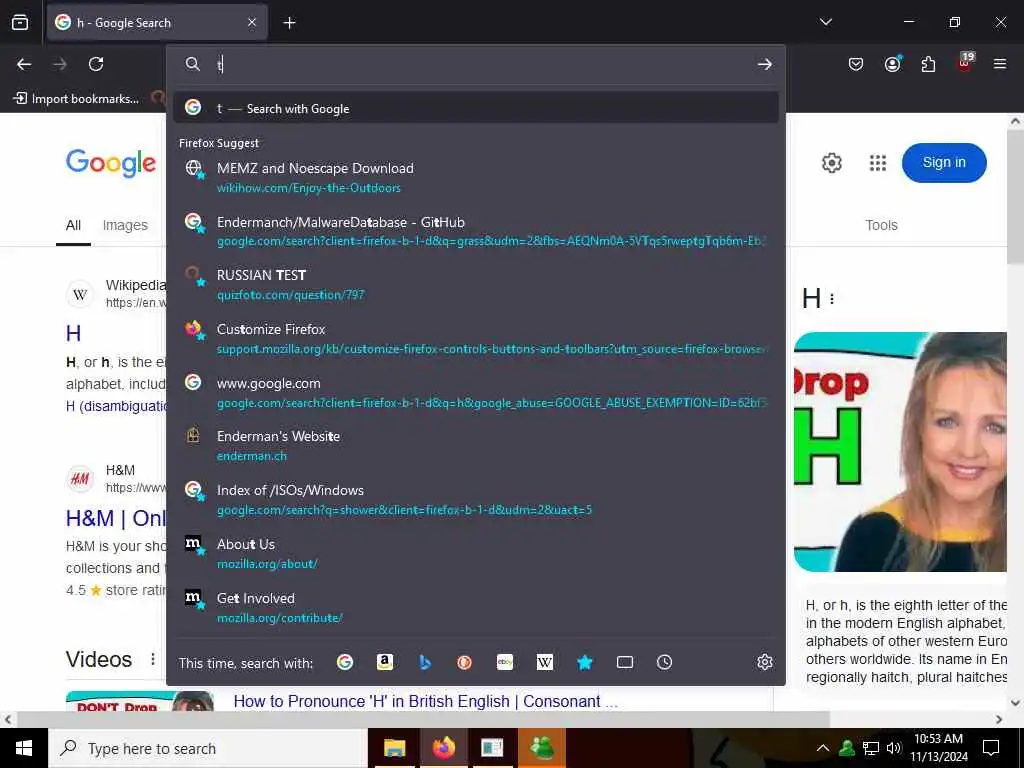Open 'About Us' mozilla.org suggestion

pos(476,554)
